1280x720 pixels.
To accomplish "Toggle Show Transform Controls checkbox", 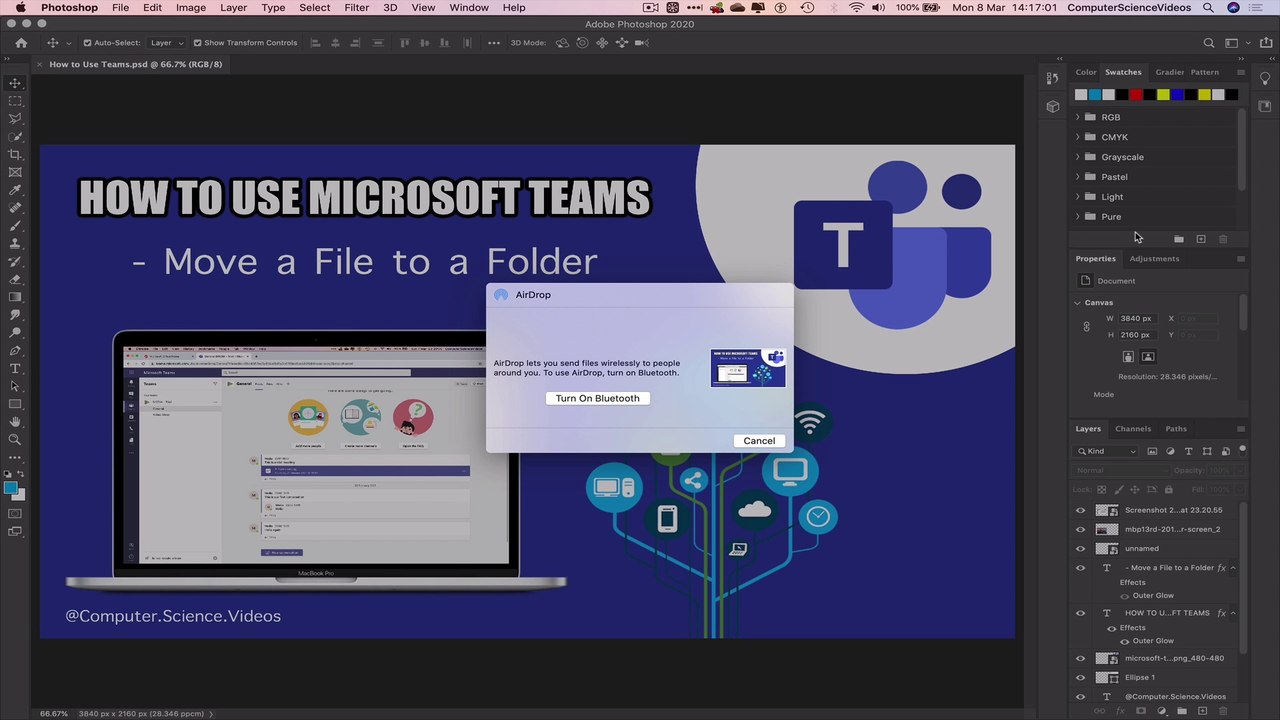I will (197, 43).
